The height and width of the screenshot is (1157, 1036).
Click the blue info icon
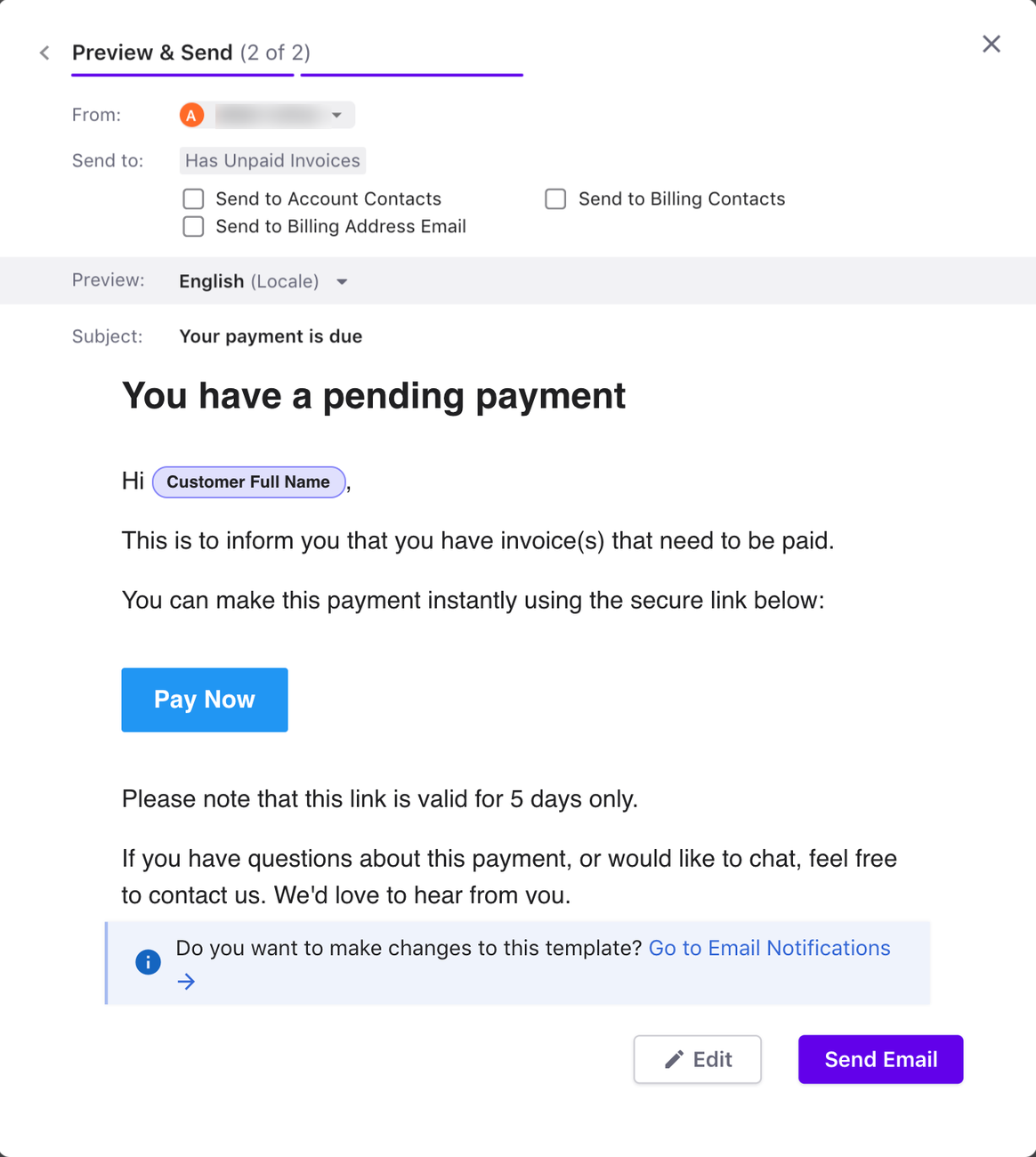coord(148,962)
